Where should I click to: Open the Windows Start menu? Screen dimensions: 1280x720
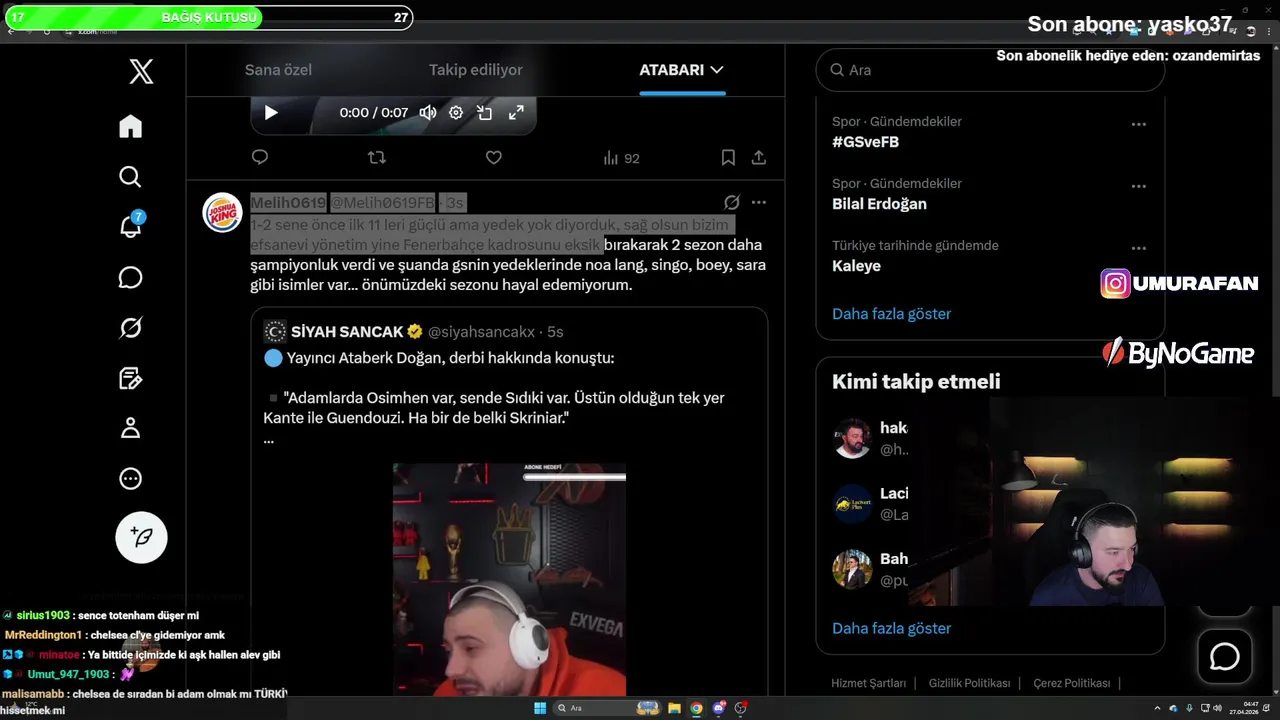540,708
